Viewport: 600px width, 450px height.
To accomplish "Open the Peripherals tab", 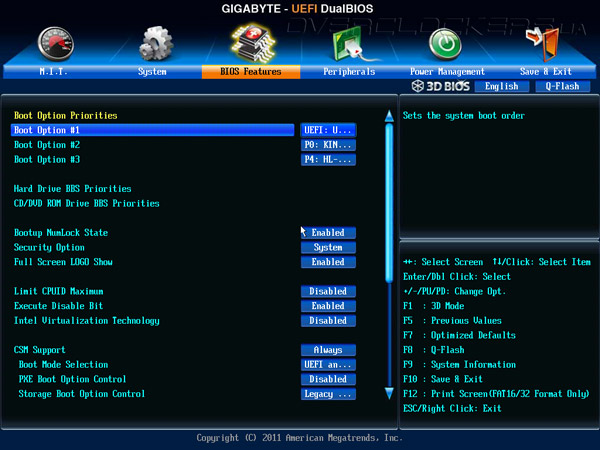I will (349, 72).
